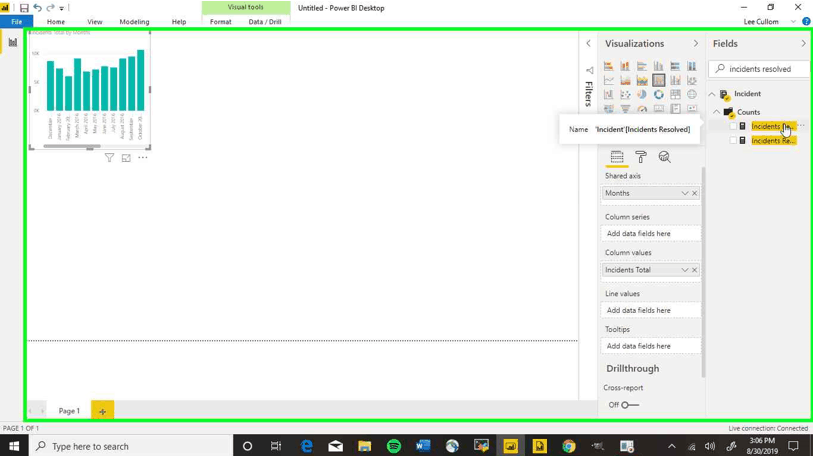
Task: Select the Page 1 tab
Action: click(x=69, y=411)
